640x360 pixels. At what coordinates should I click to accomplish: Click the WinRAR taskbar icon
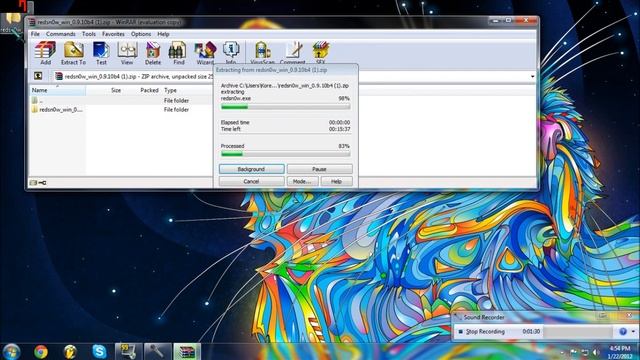[187, 351]
